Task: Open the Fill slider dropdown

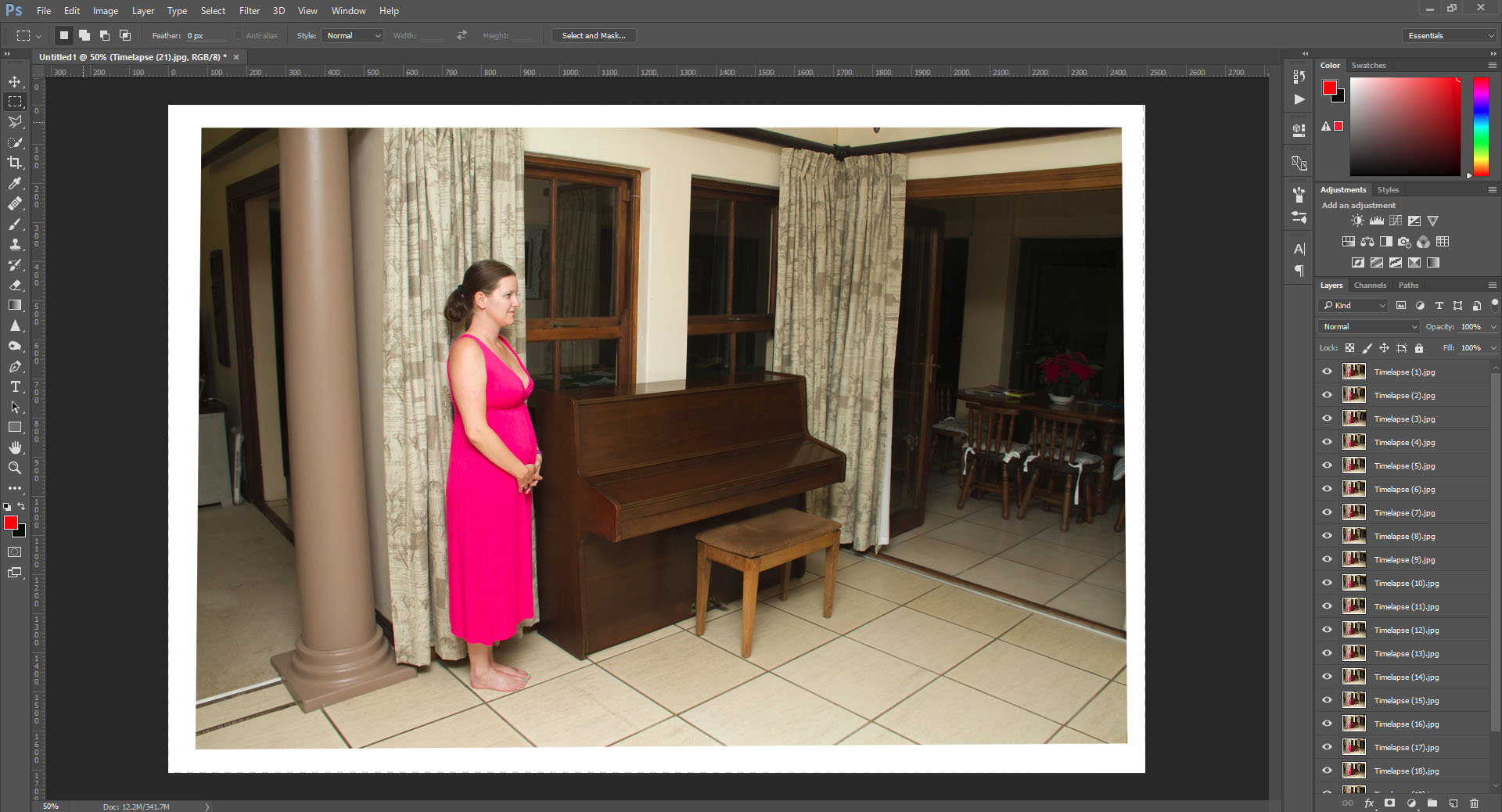Action: click(x=1493, y=348)
